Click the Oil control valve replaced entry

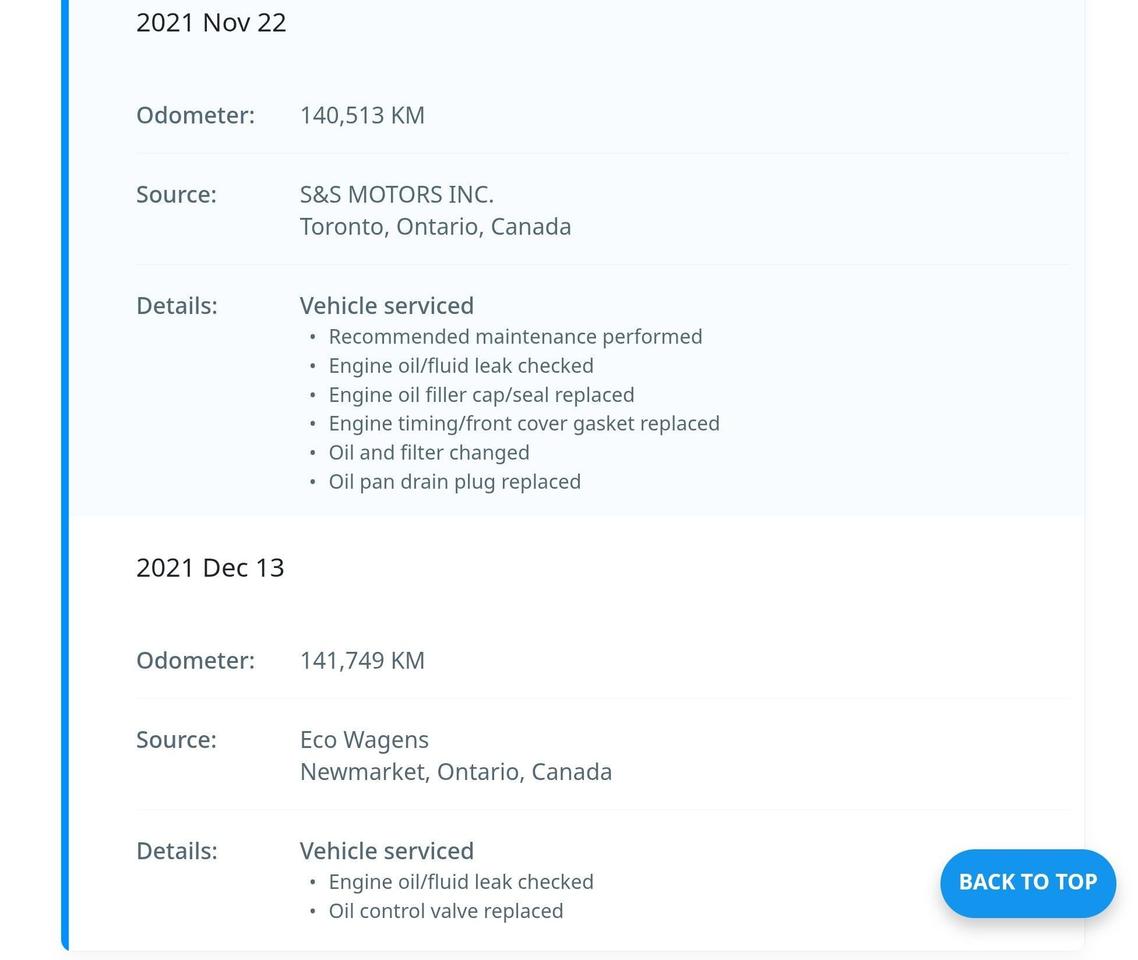pos(446,910)
